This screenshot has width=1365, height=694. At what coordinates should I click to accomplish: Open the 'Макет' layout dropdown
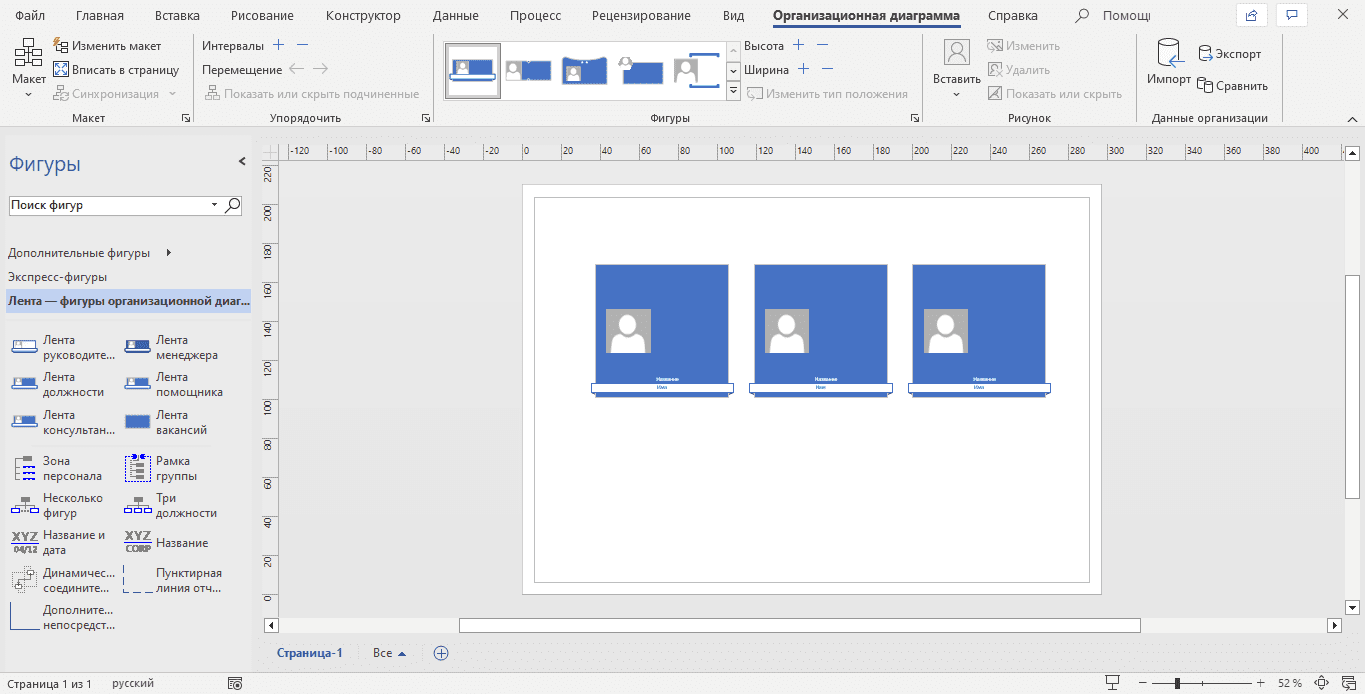coord(28,94)
